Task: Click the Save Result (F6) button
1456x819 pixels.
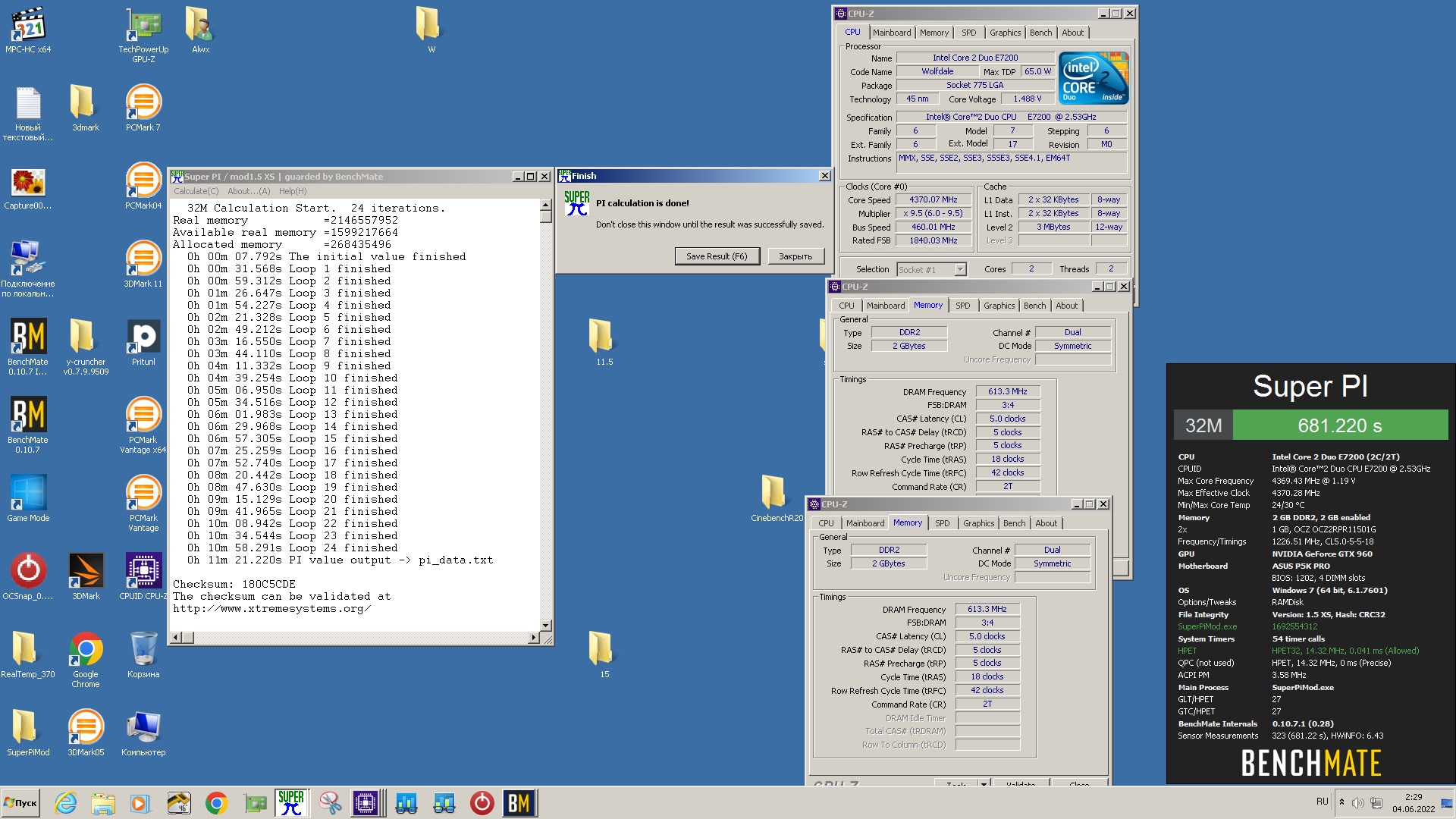Action: [x=717, y=256]
